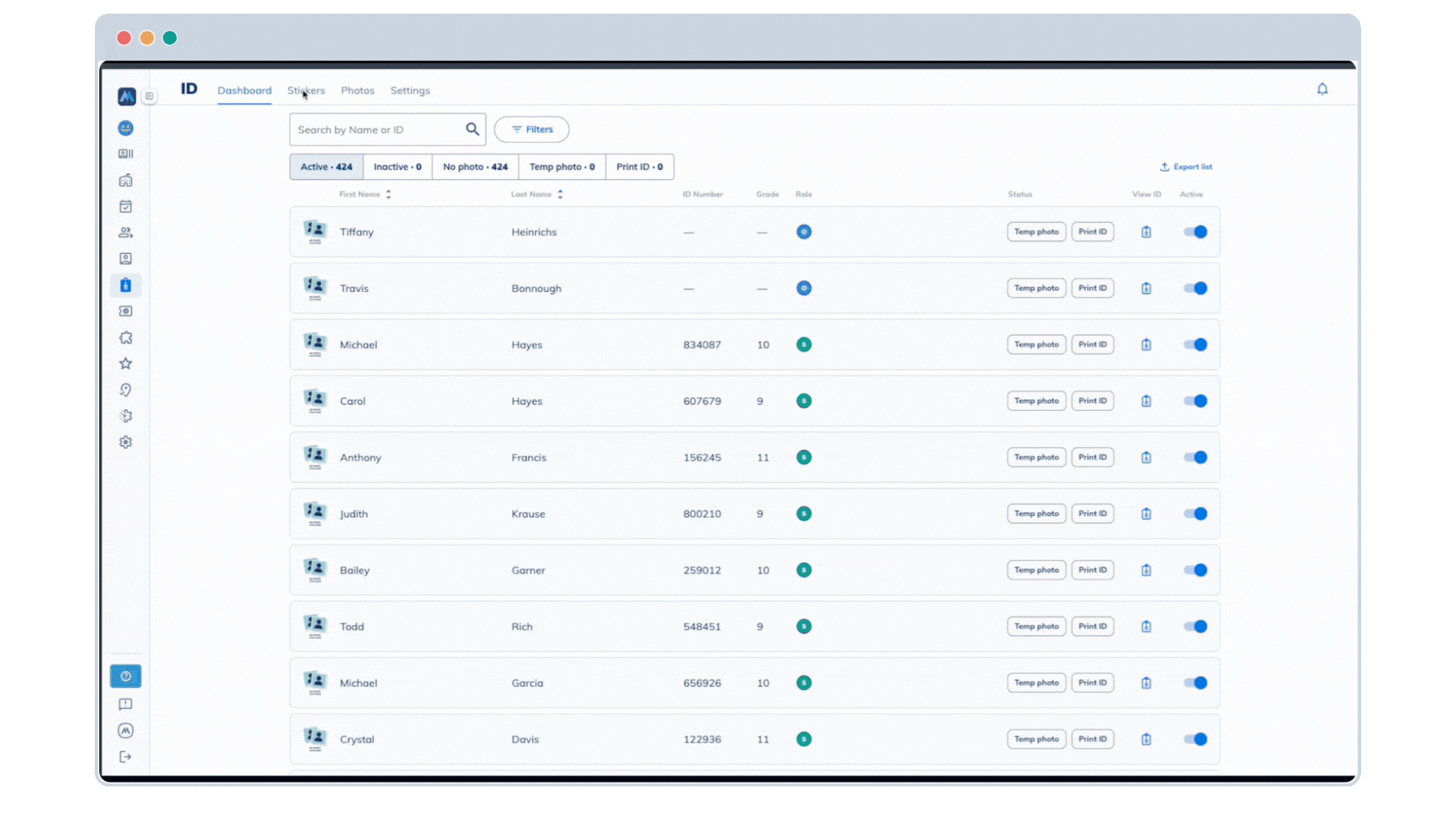The width and height of the screenshot is (1456, 819).
Task: Open the help icon at the sidebar bottom
Action: click(126, 676)
